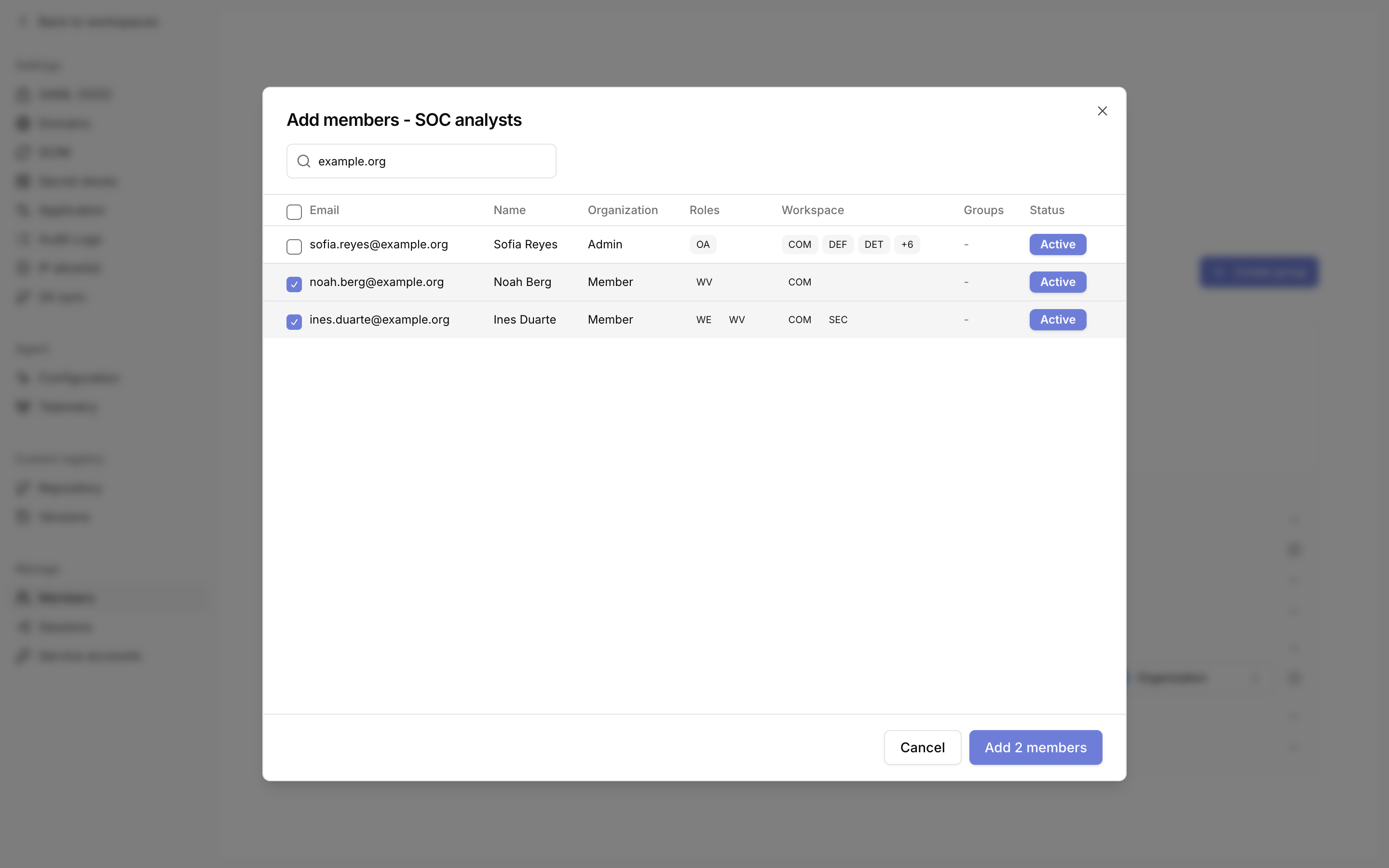Image resolution: width=1389 pixels, height=868 pixels.
Task: Click the Sofia Reyes name cell
Action: (x=525, y=244)
